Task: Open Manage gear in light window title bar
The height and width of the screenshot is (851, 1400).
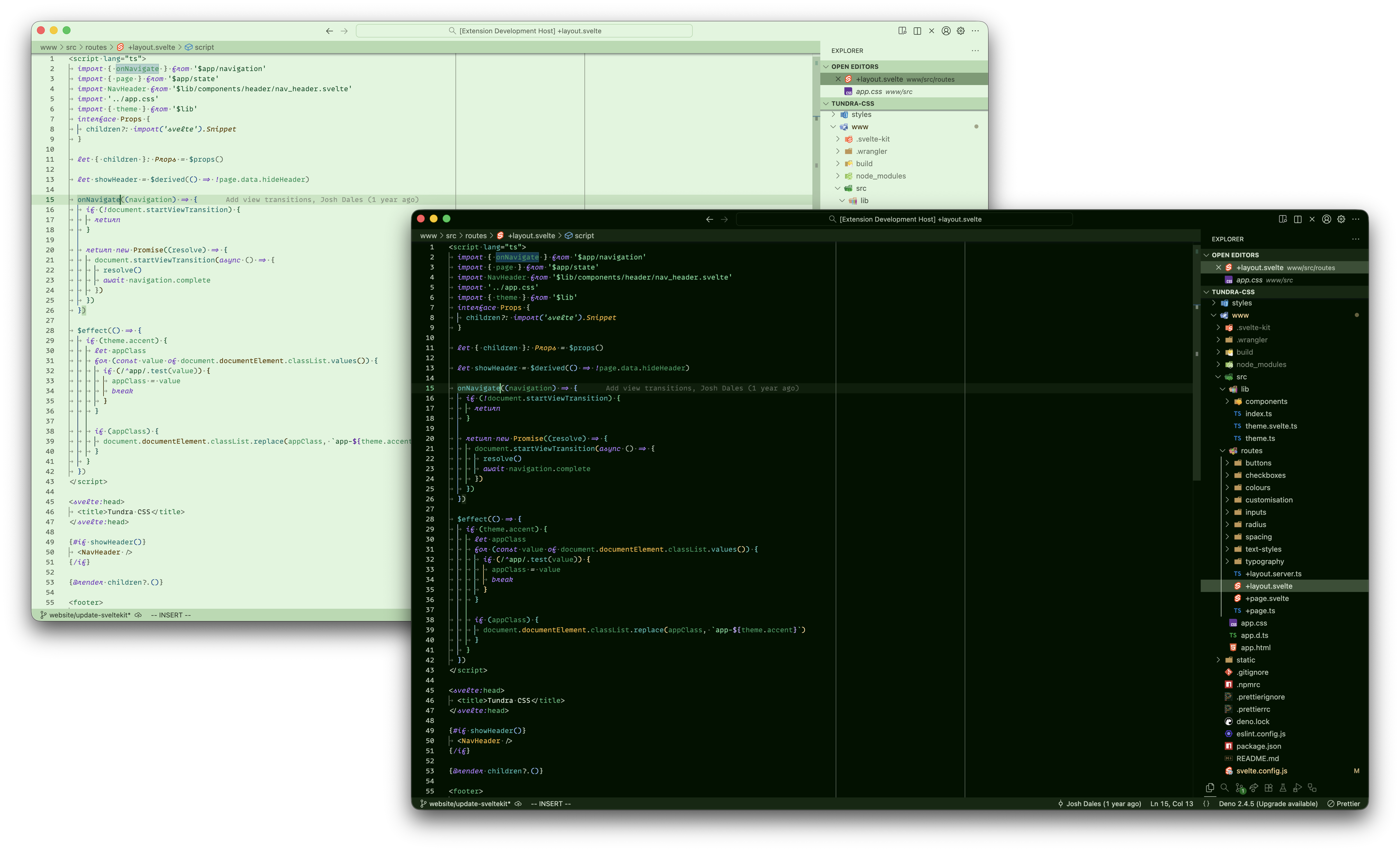Action: point(961,31)
